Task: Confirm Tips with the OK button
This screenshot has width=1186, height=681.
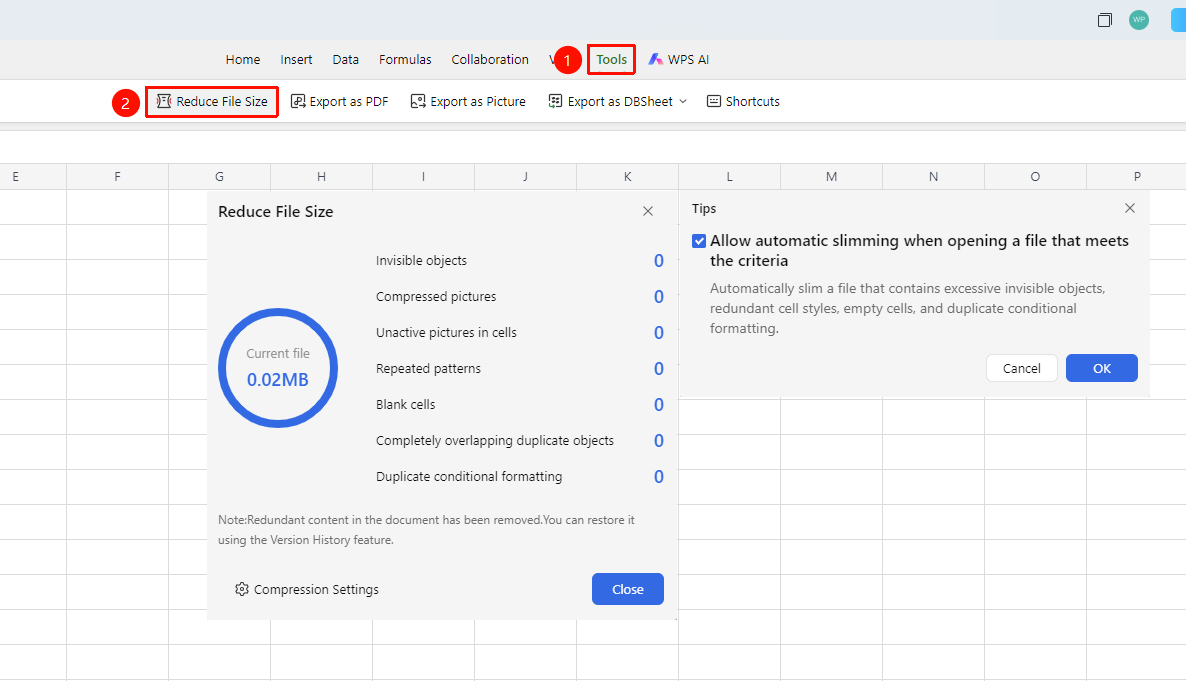Action: pyautogui.click(x=1101, y=368)
